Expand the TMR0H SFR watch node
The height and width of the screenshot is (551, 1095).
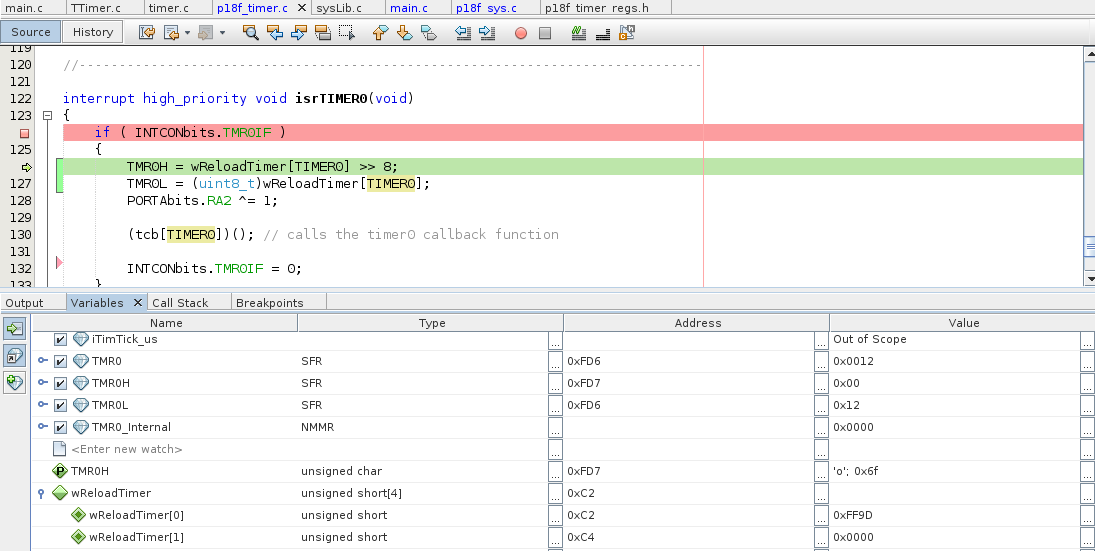pyautogui.click(x=43, y=383)
